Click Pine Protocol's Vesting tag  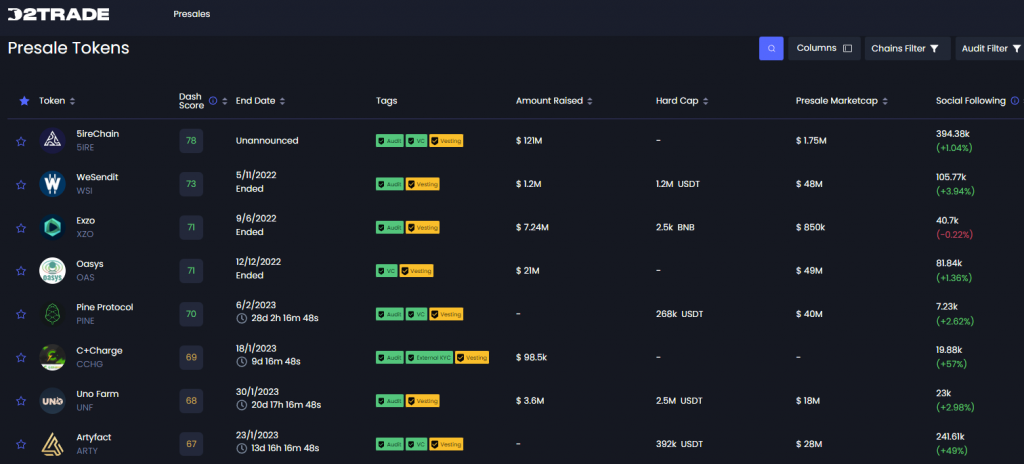coord(446,314)
